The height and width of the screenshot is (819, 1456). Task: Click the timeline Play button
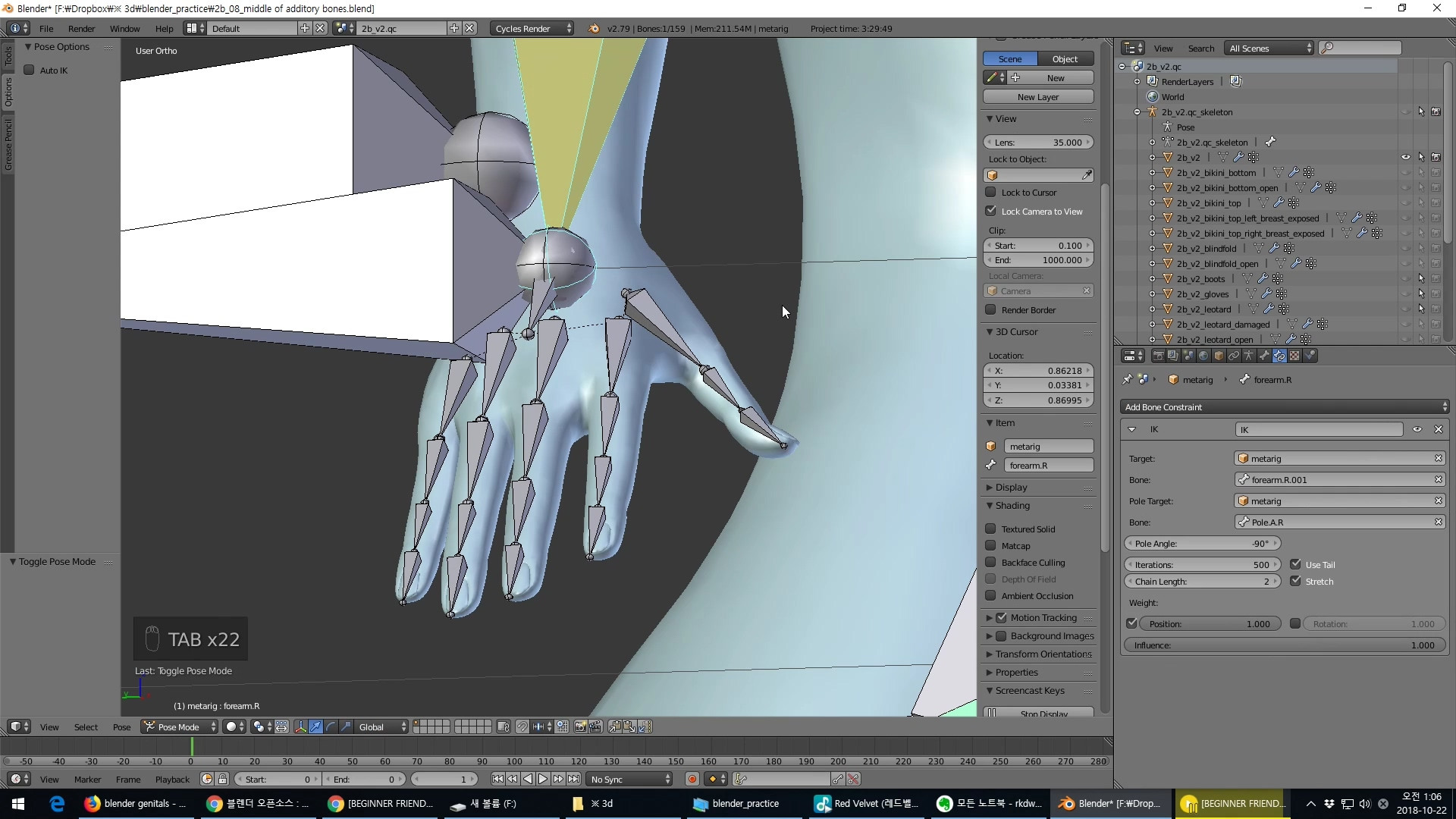[x=543, y=779]
